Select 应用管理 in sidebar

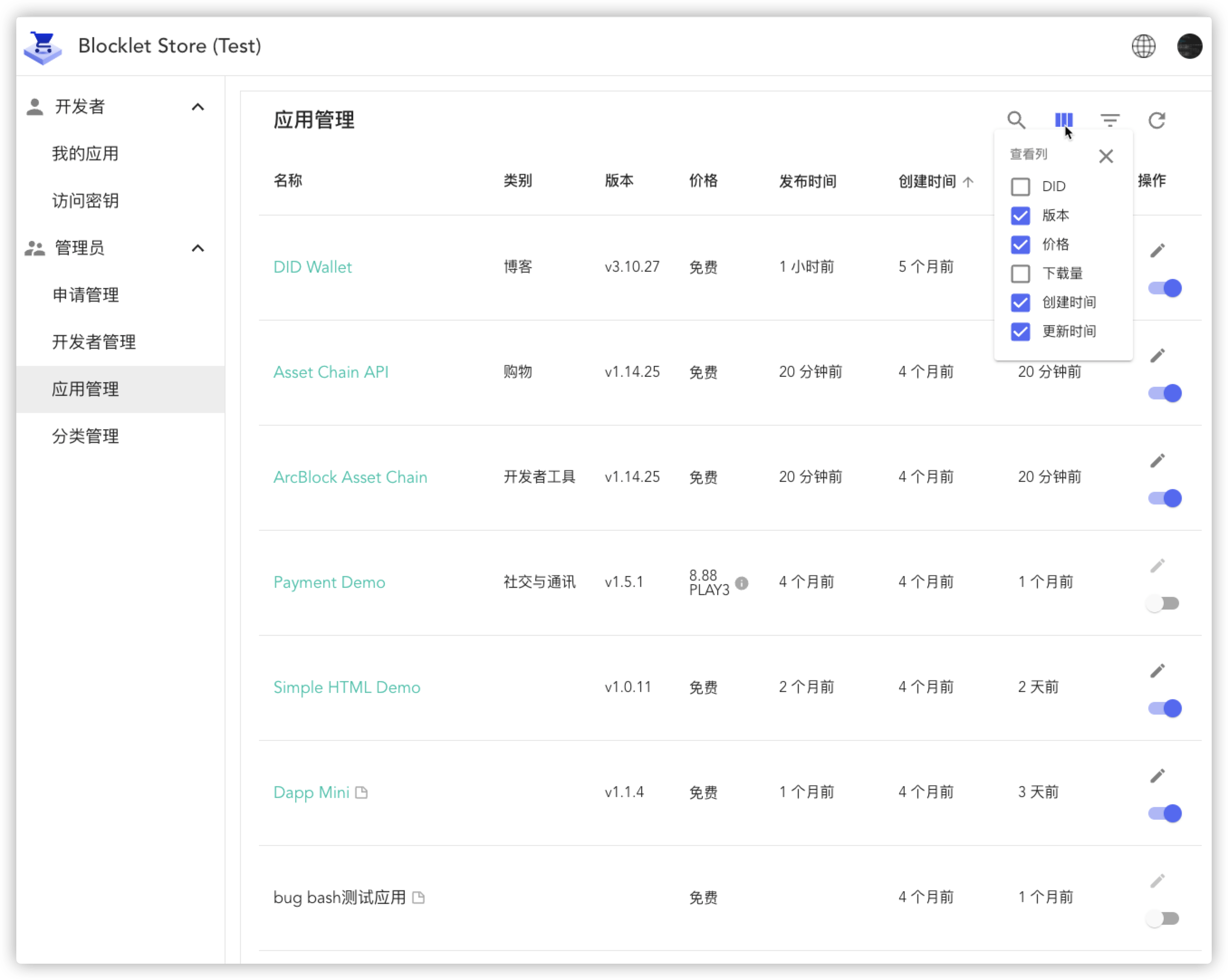tap(121, 390)
